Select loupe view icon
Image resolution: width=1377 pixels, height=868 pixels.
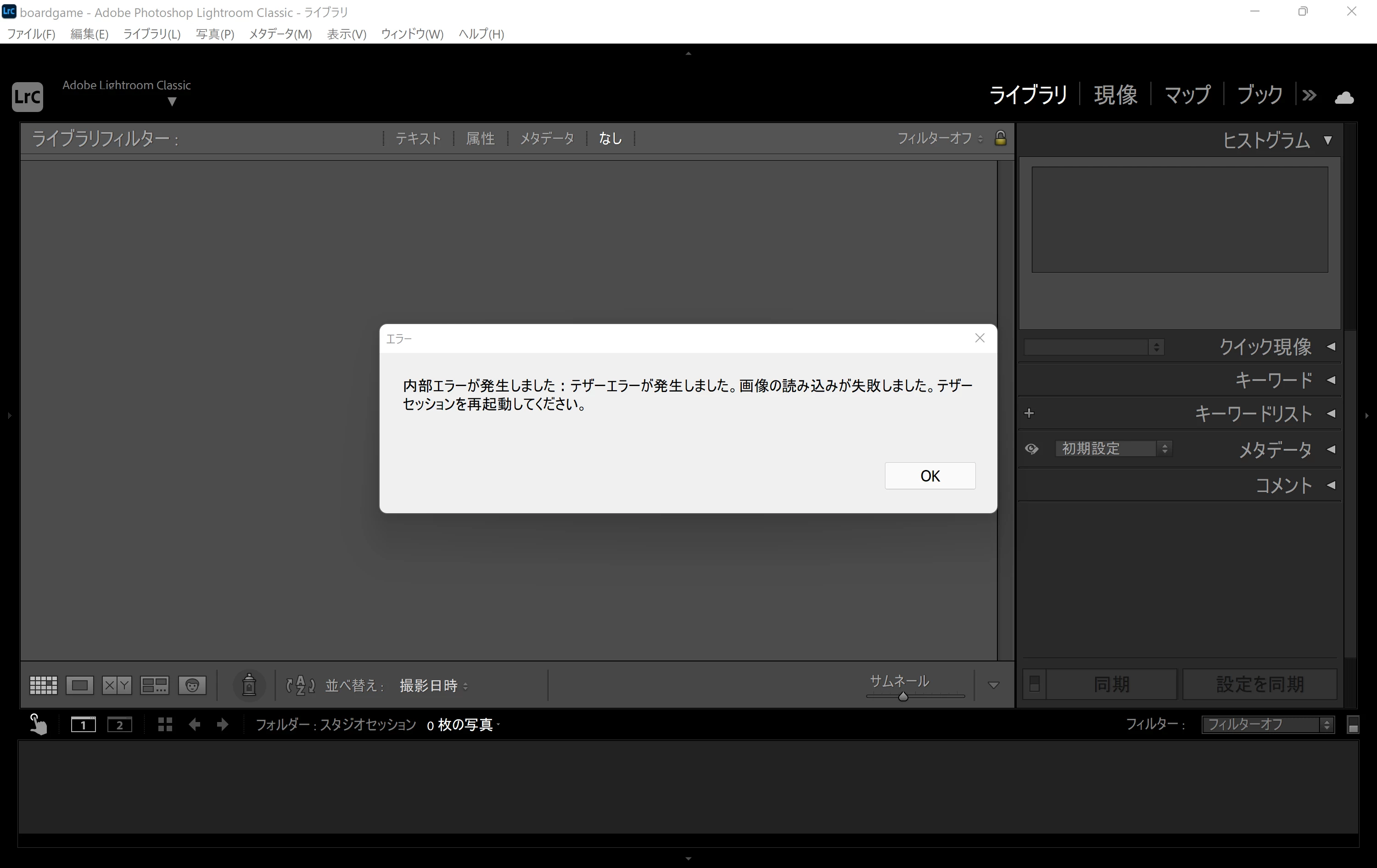(x=79, y=685)
